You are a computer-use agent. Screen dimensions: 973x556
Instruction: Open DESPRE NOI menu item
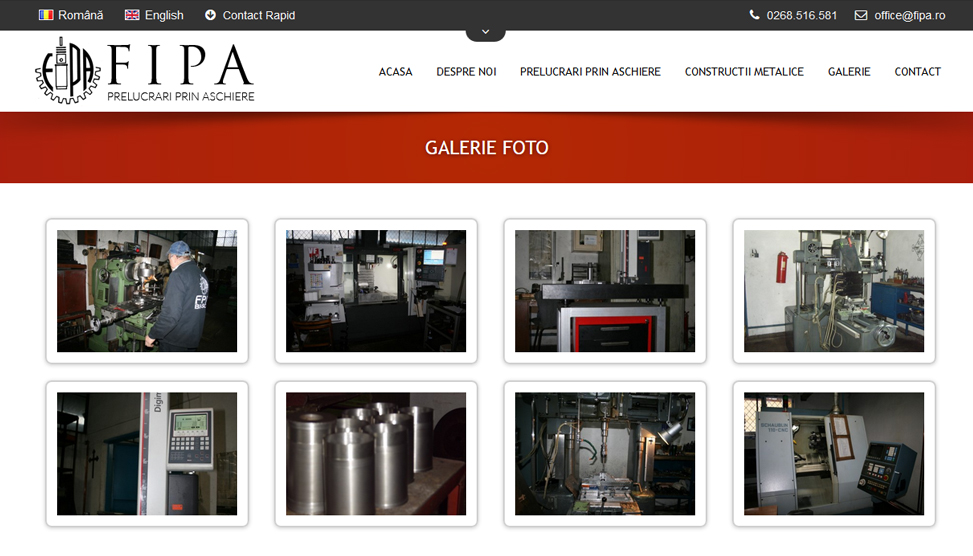click(466, 72)
